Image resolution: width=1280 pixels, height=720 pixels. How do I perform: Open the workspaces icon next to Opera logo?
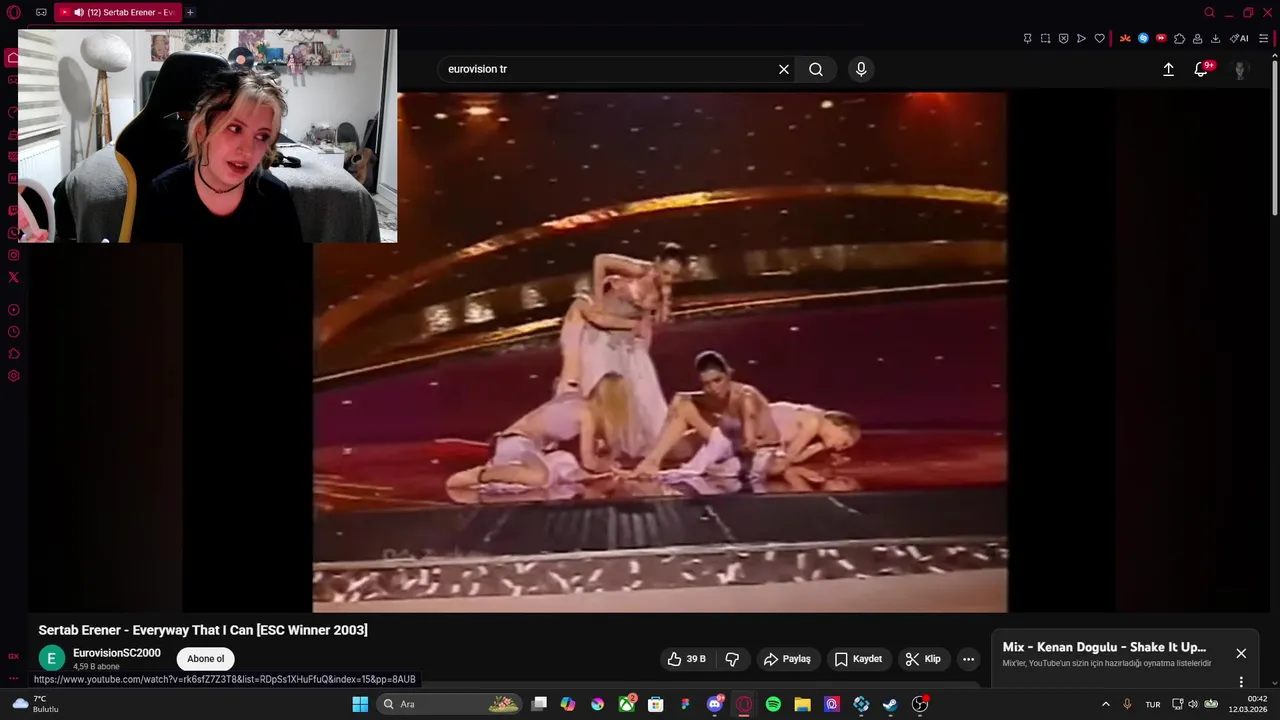[x=41, y=12]
